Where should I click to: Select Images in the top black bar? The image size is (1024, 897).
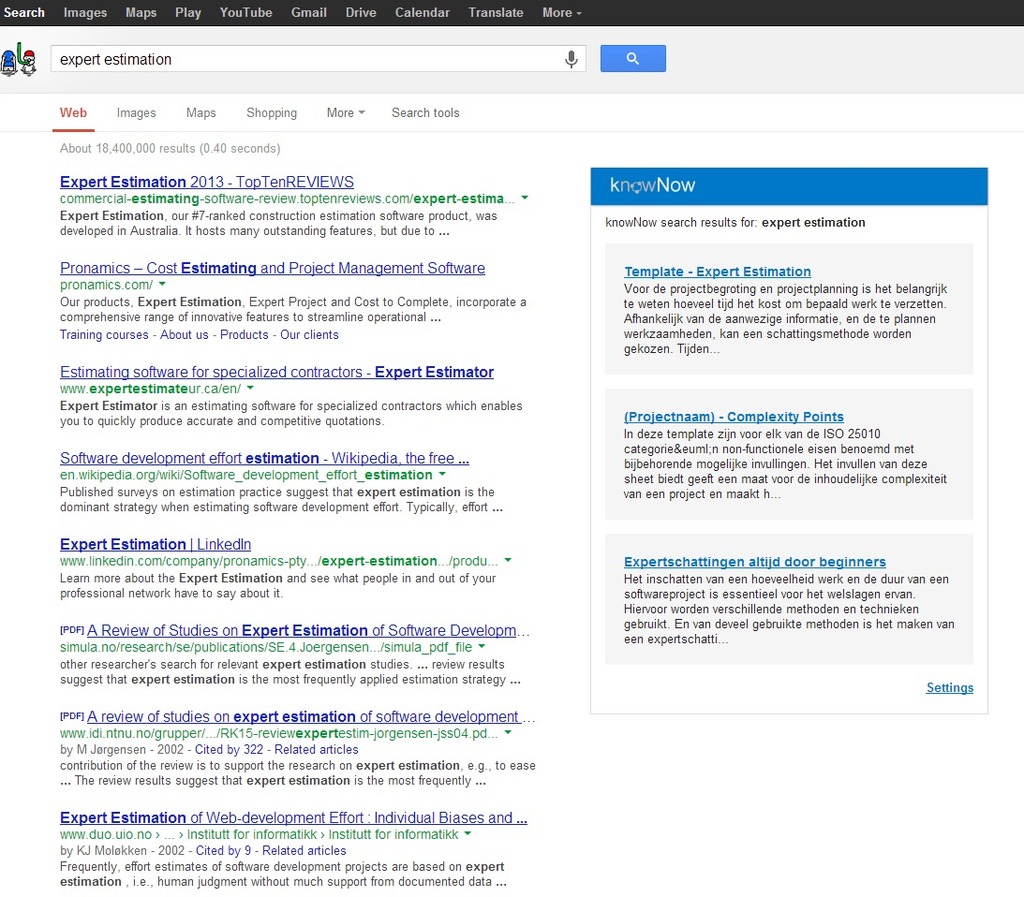click(x=85, y=12)
